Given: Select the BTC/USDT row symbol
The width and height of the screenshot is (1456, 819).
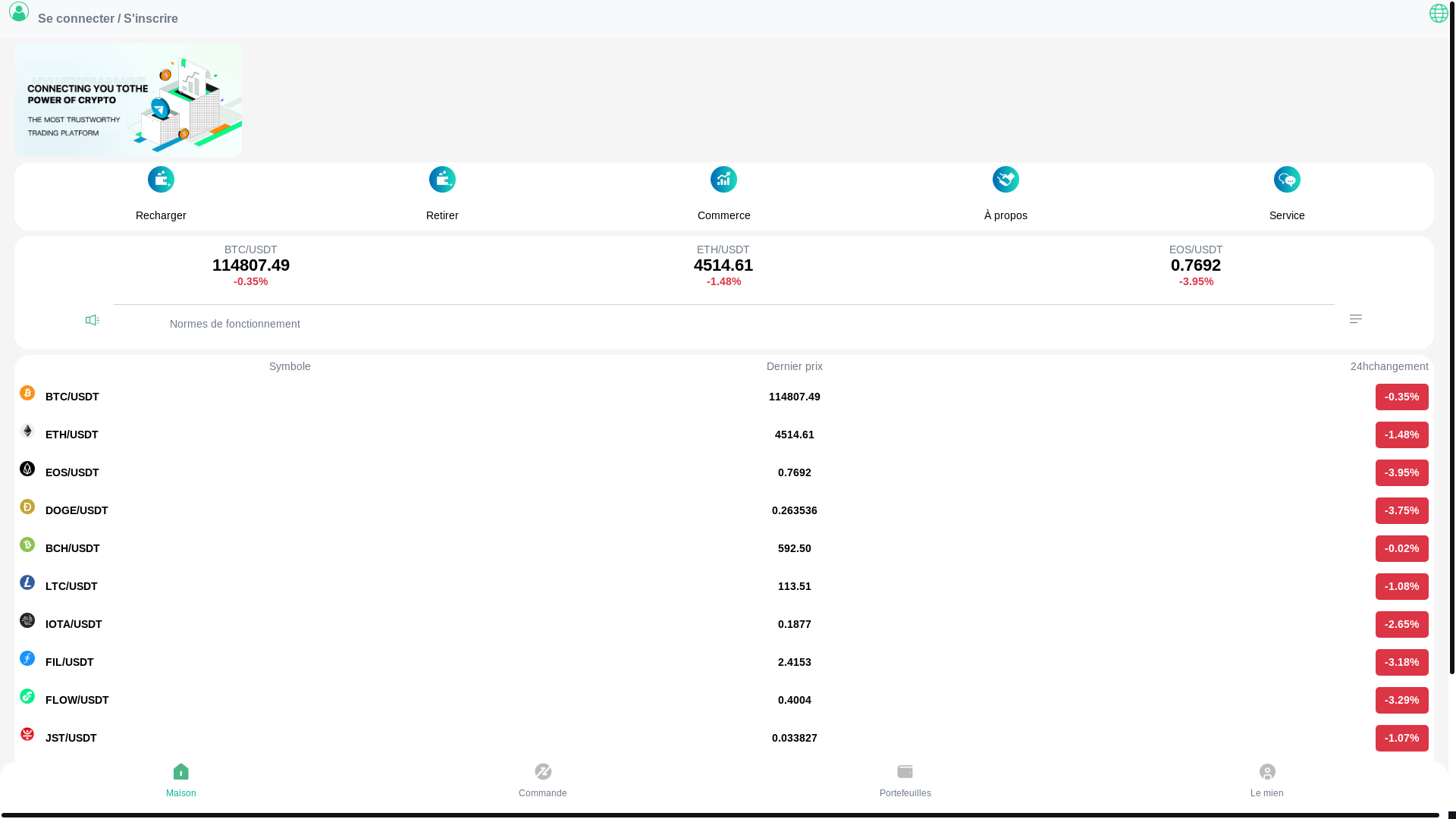Looking at the screenshot, I should click(72, 397).
